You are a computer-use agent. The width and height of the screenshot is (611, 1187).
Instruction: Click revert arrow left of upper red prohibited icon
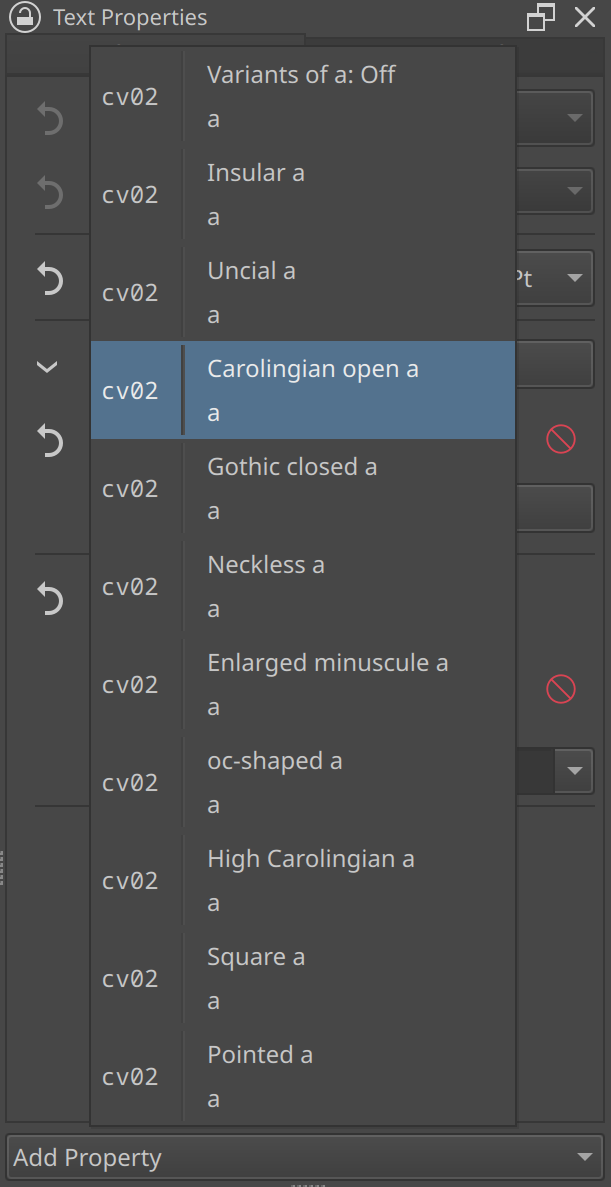[50, 440]
